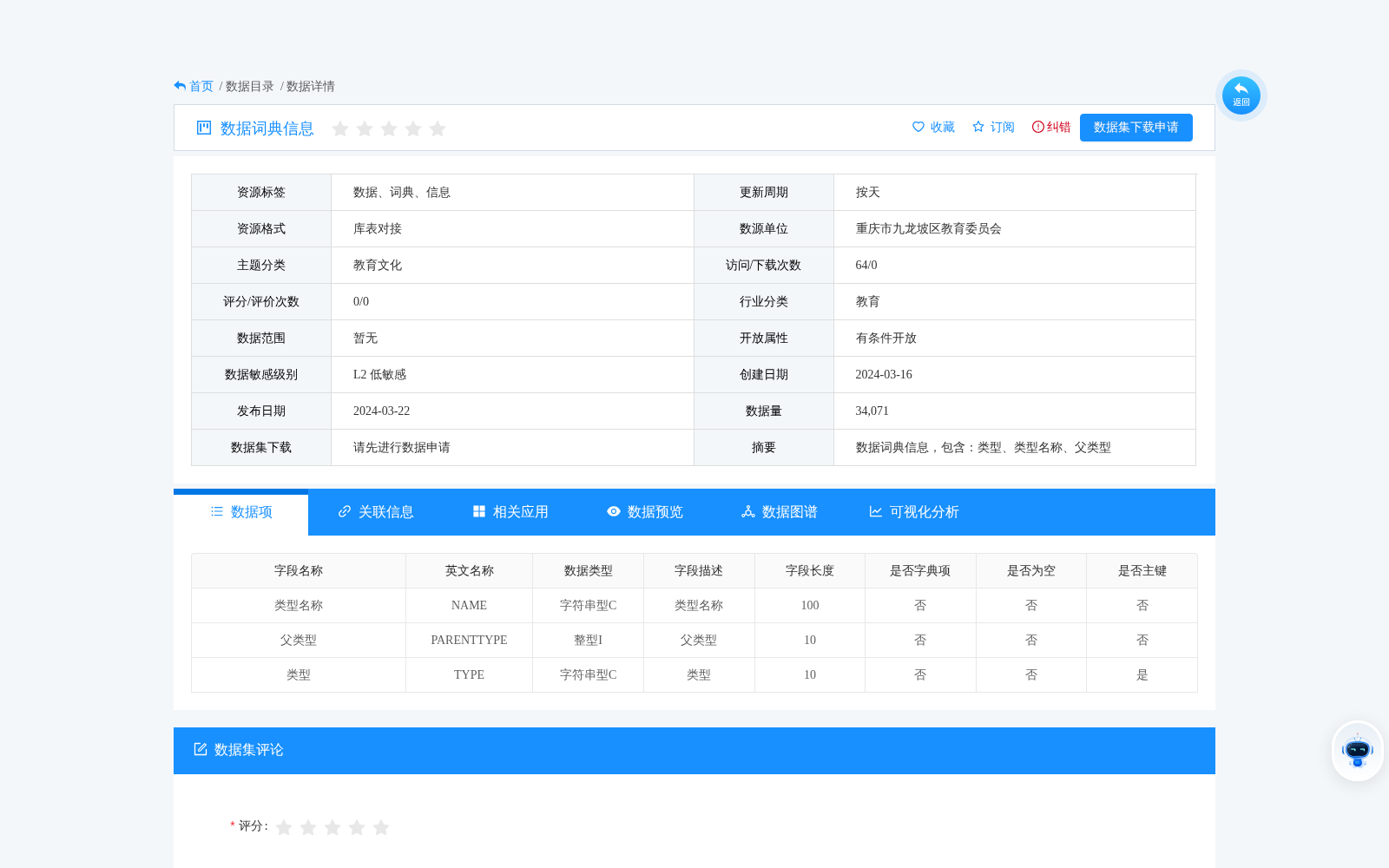Click the 按天 update cycle value
Screen dimensions: 1389x868
[867, 192]
